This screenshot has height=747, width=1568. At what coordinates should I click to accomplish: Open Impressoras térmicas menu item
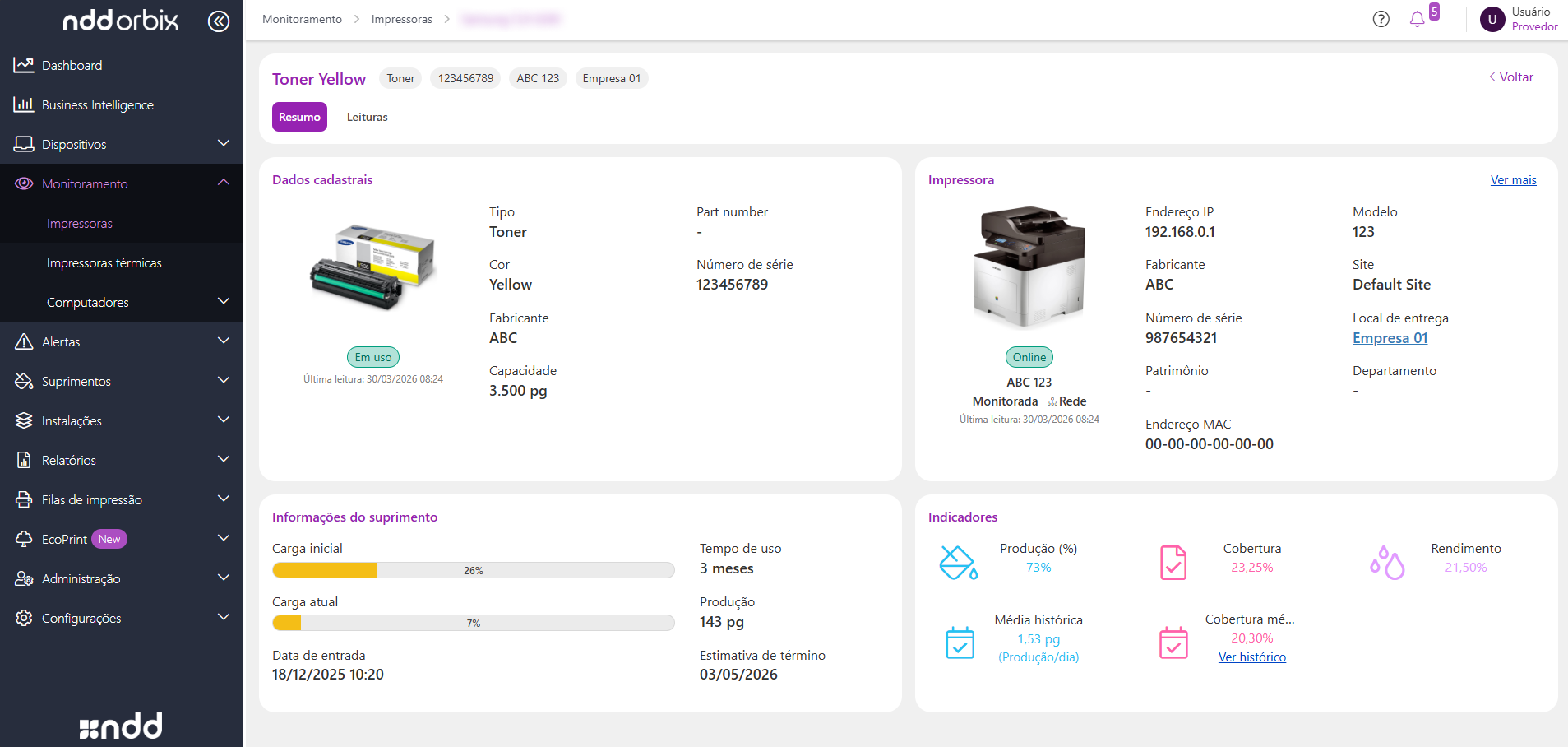tap(104, 263)
